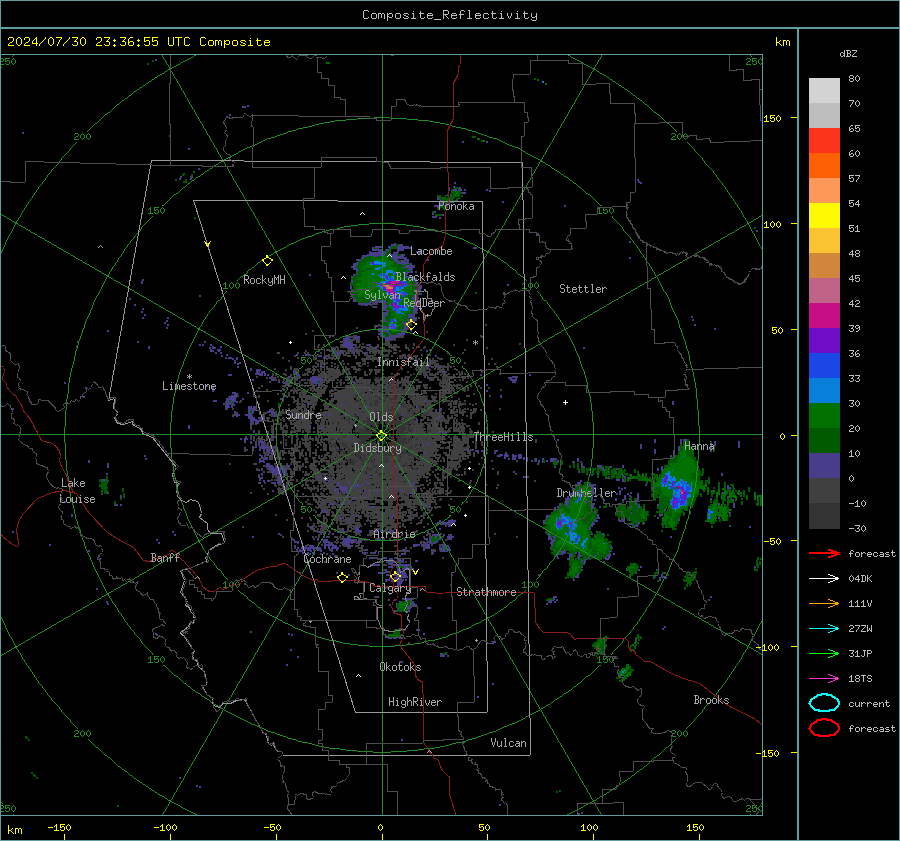Click the orange 111V arrow in legend
The image size is (900, 841).
(x=824, y=603)
